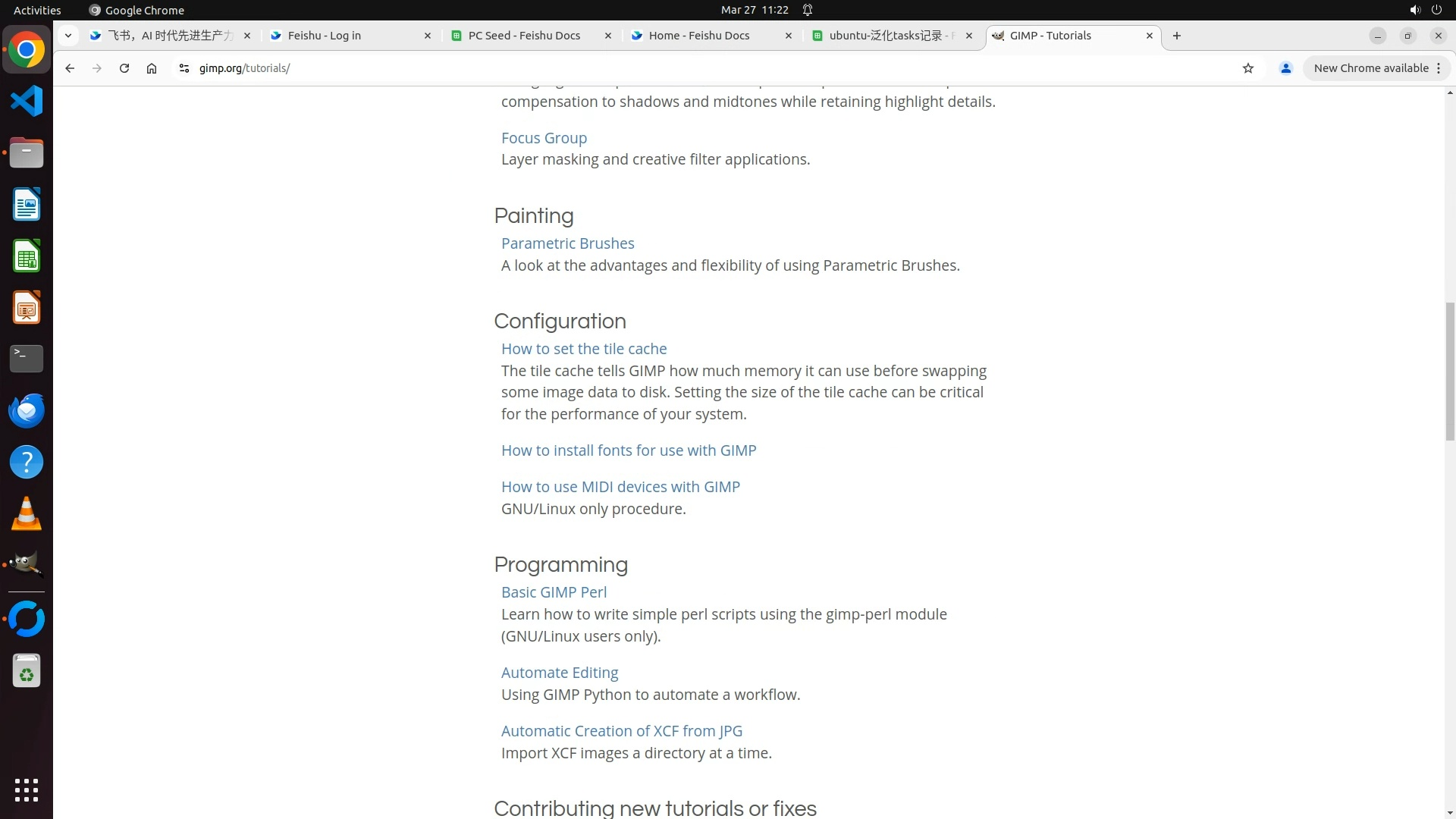Image resolution: width=1456 pixels, height=819 pixels.
Task: Bookmark this page with star icon
Action: coord(1248,68)
